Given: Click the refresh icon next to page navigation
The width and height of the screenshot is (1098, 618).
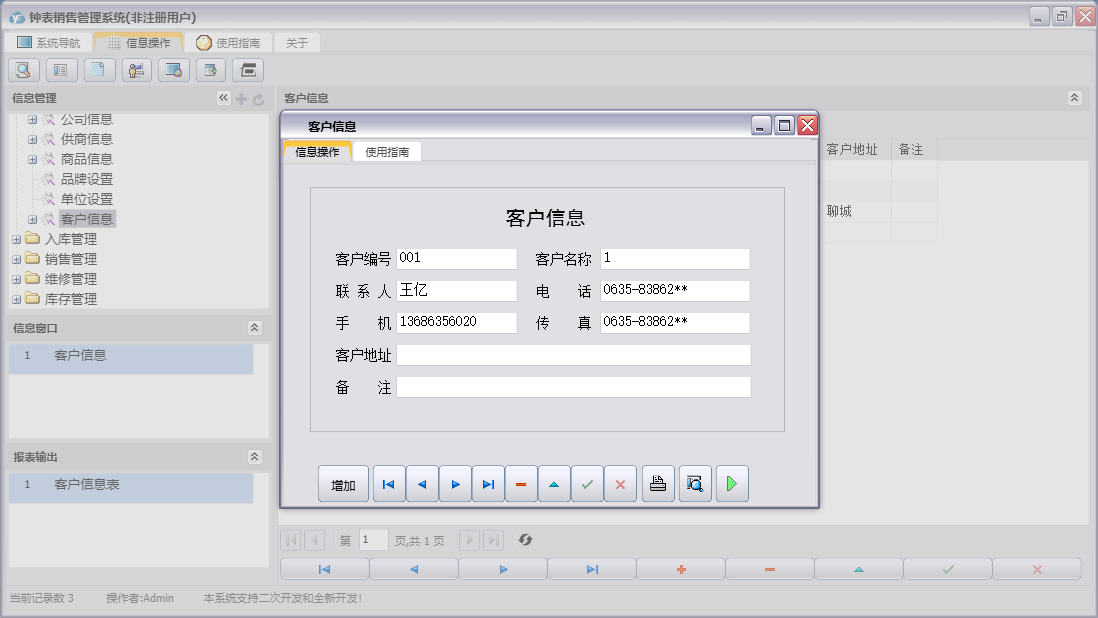Looking at the screenshot, I should [x=525, y=540].
